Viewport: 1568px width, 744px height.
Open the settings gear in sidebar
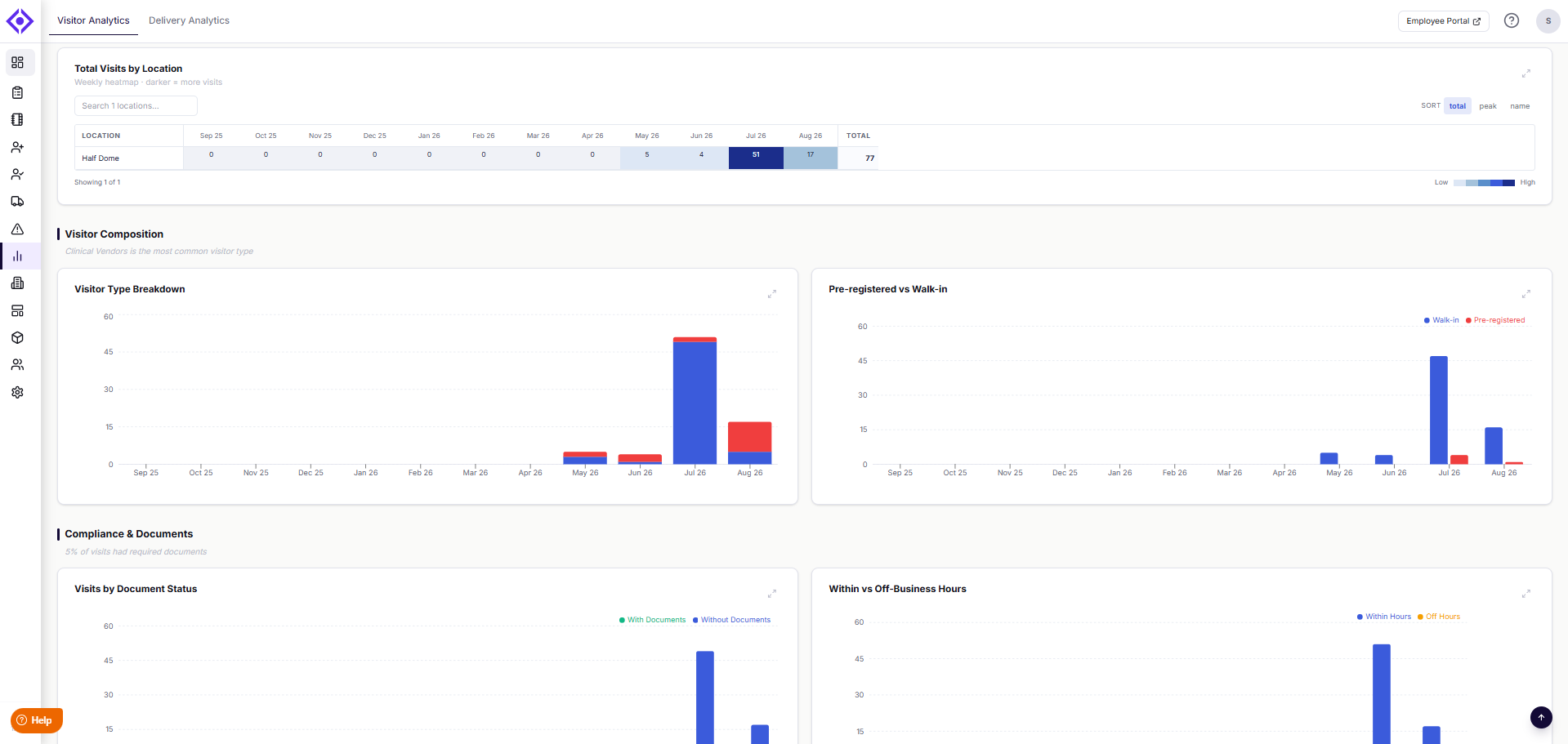pyautogui.click(x=17, y=393)
